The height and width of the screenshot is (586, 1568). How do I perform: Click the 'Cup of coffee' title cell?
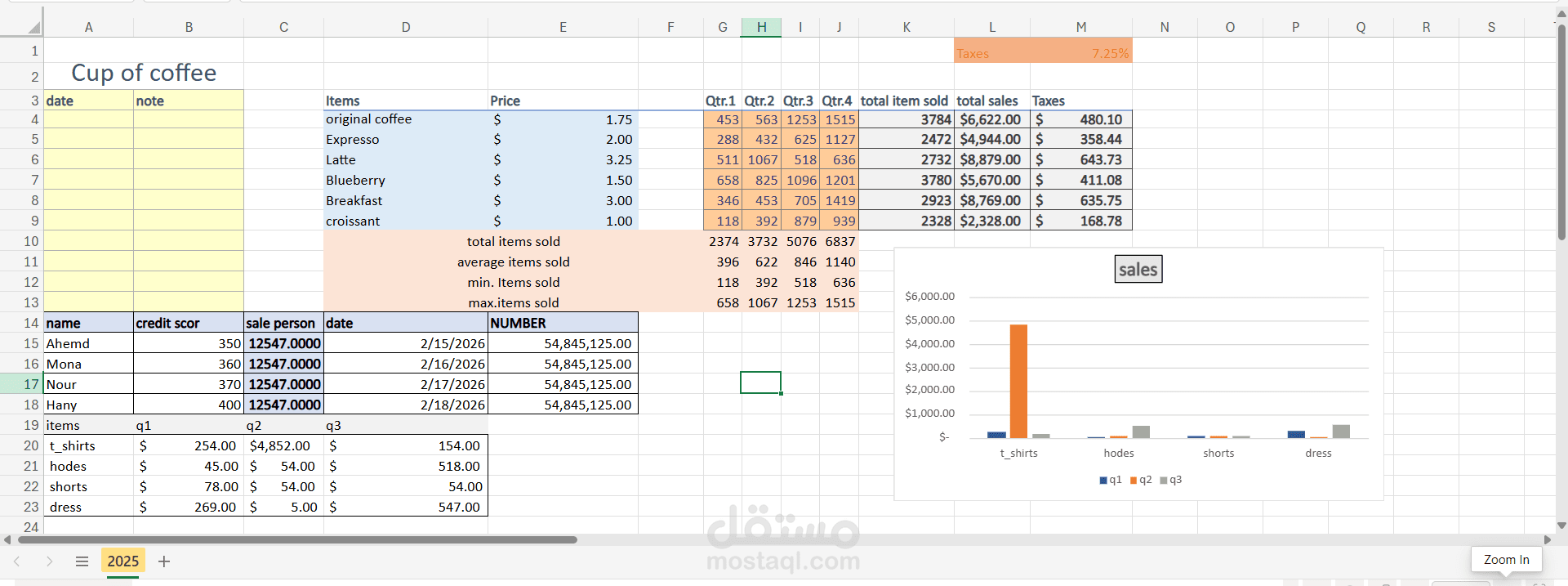click(144, 73)
